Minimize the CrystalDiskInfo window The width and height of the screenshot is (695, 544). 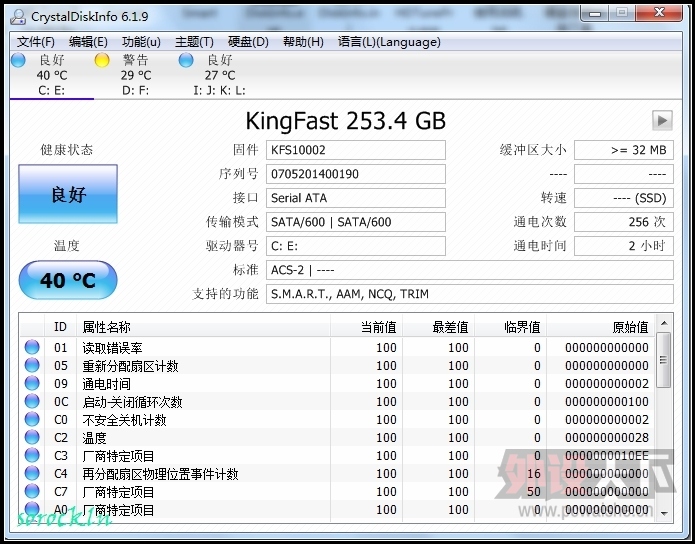click(x=595, y=14)
